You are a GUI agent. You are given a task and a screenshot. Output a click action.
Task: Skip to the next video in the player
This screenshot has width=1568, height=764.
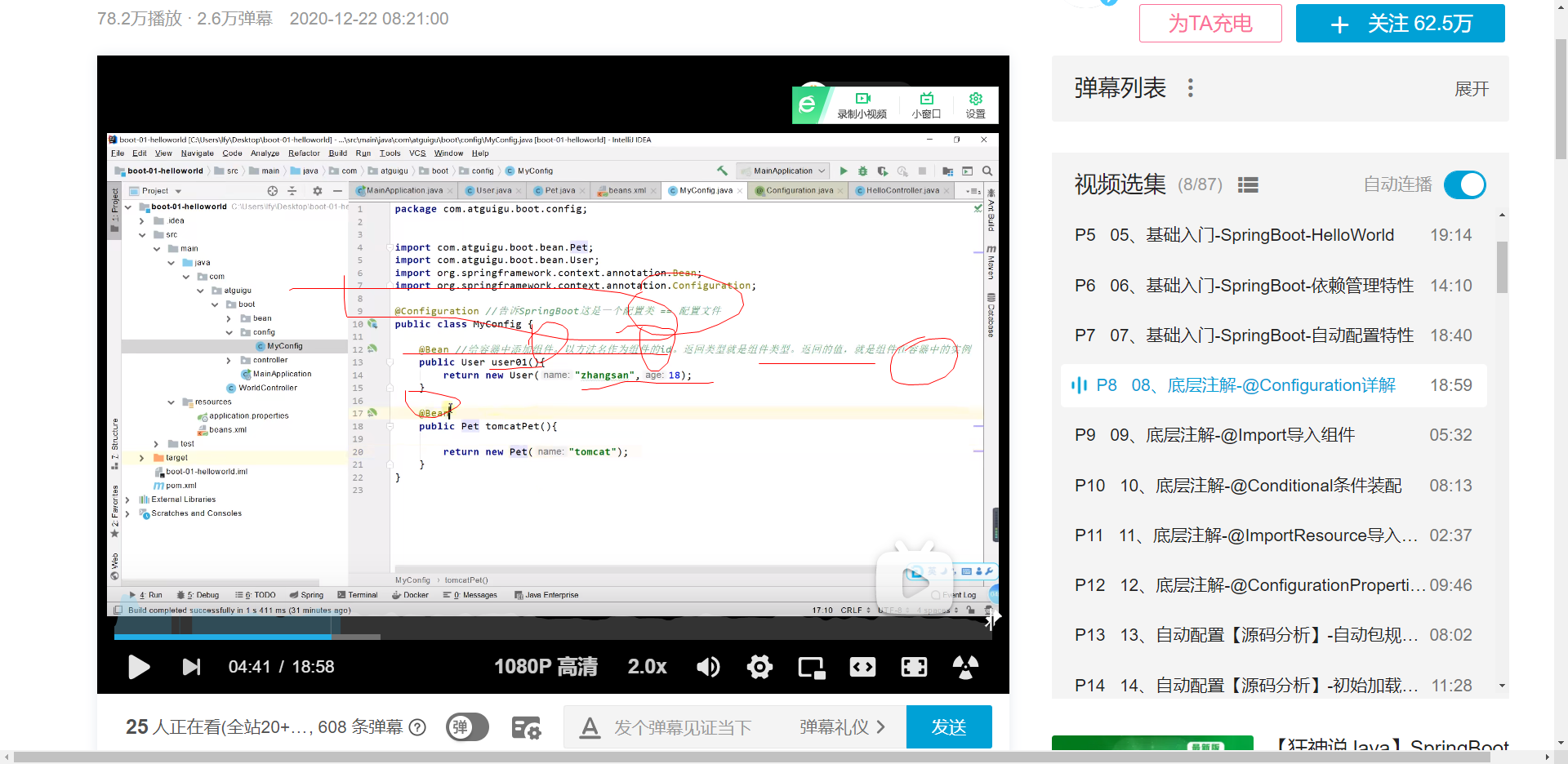(191, 667)
